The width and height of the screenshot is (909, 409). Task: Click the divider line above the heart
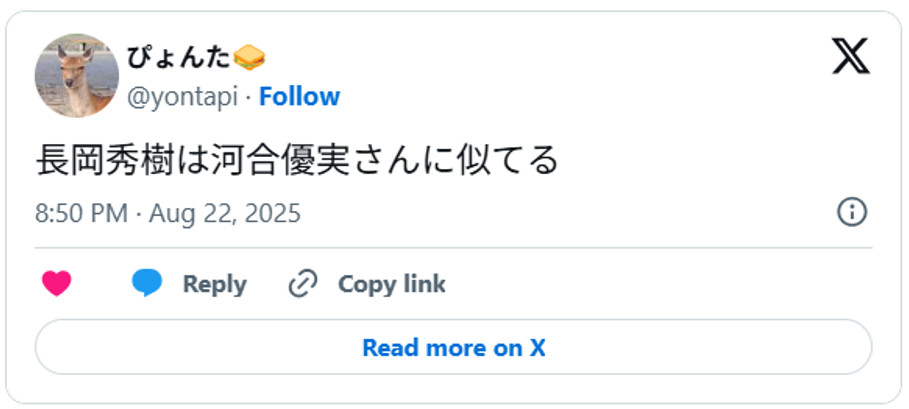pyautogui.click(x=453, y=248)
